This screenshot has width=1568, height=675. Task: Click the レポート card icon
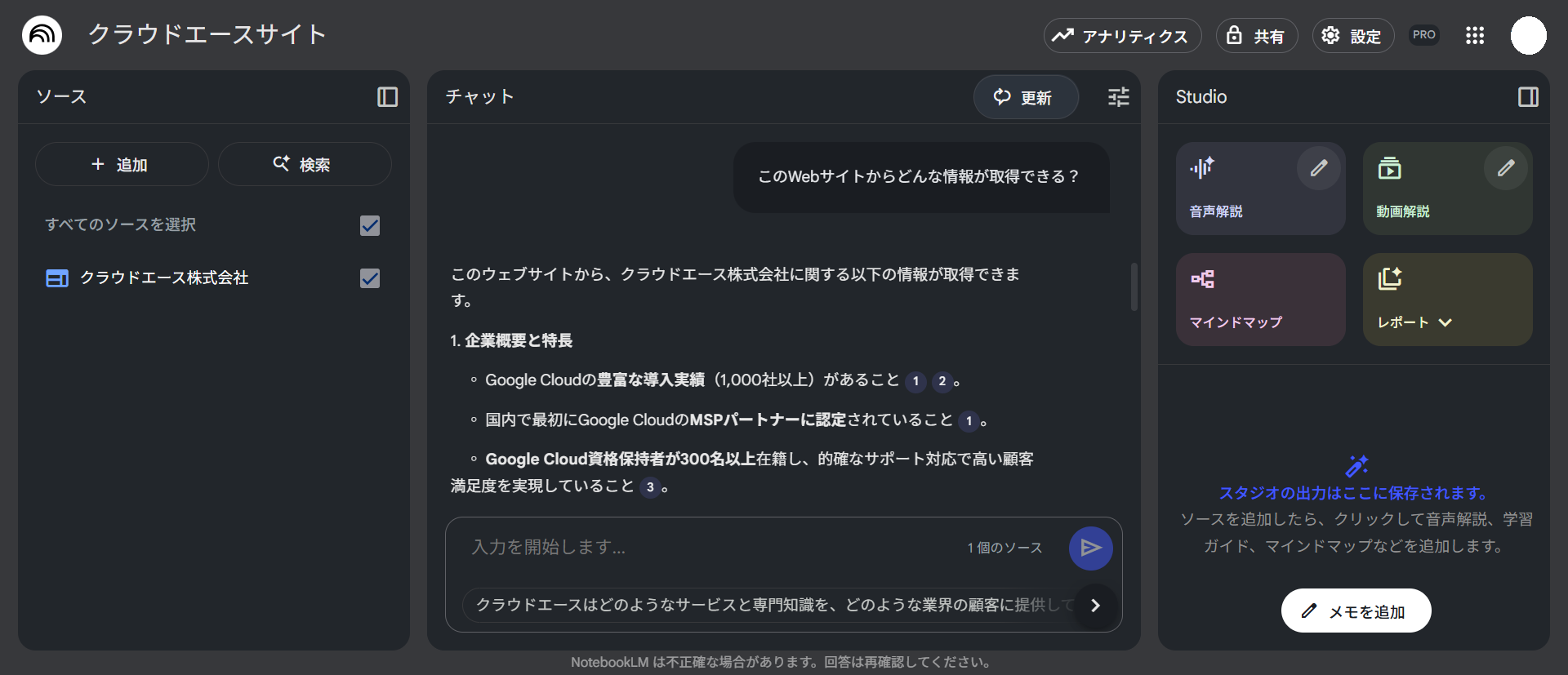tap(1390, 278)
